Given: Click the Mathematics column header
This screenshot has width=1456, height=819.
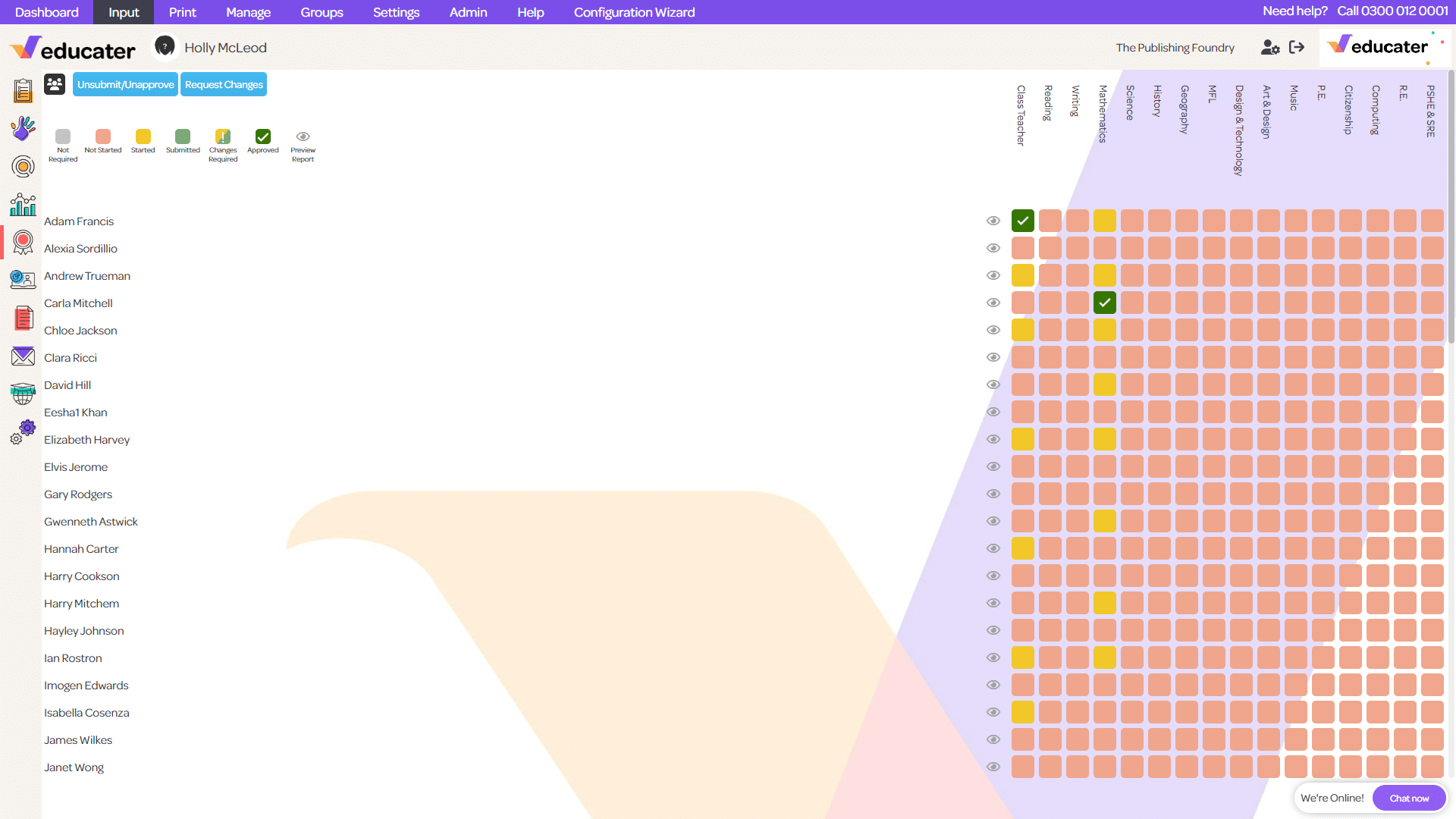Looking at the screenshot, I should (x=1103, y=114).
